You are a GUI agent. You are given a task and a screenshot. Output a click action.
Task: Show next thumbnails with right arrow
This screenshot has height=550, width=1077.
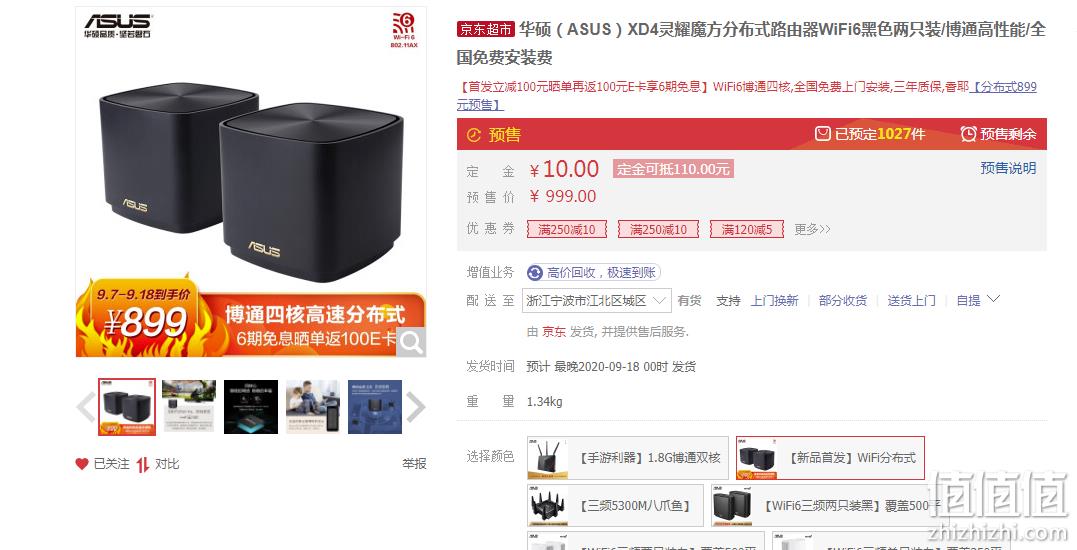click(x=416, y=407)
